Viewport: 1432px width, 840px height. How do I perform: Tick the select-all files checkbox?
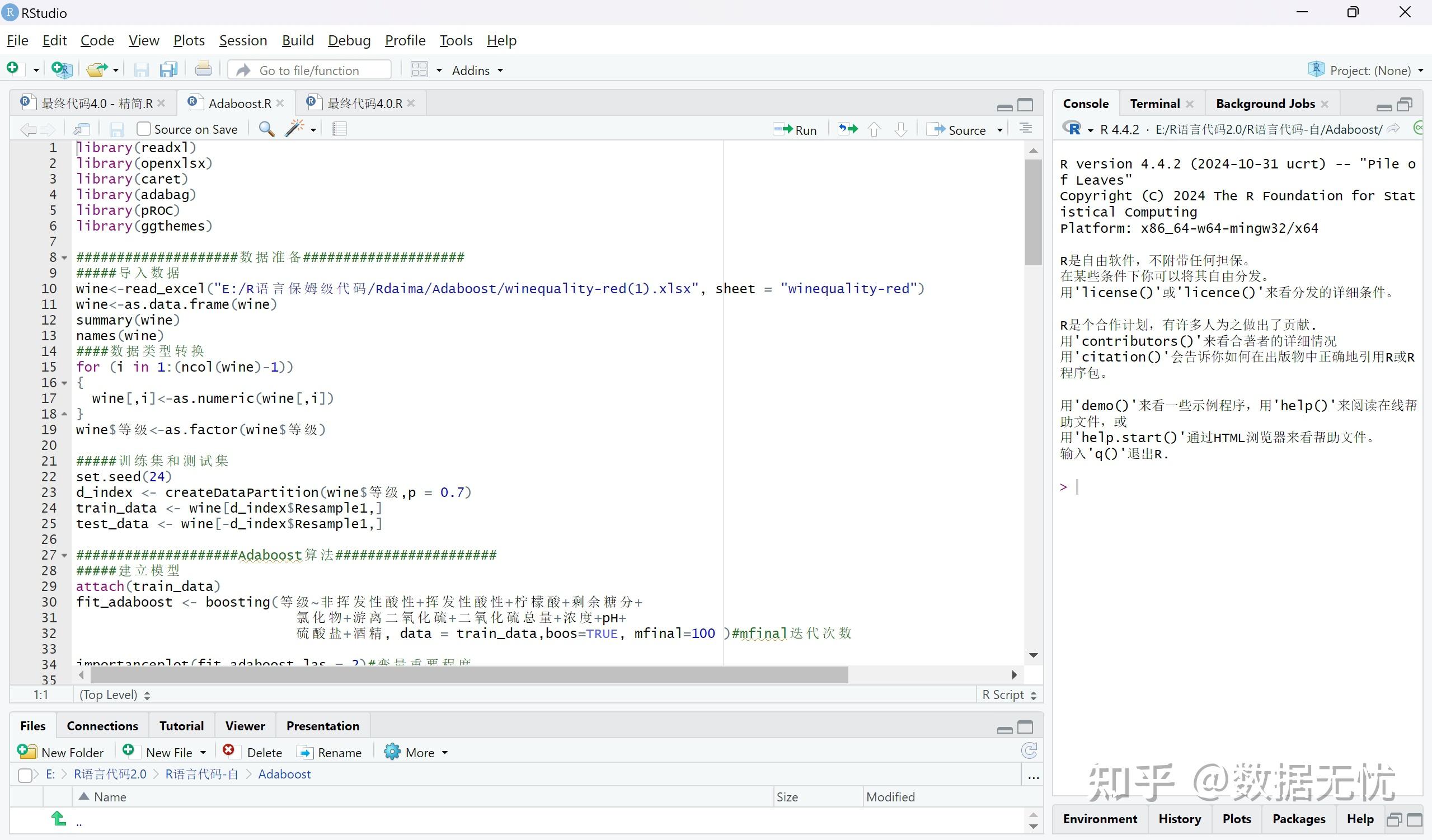pyautogui.click(x=25, y=775)
